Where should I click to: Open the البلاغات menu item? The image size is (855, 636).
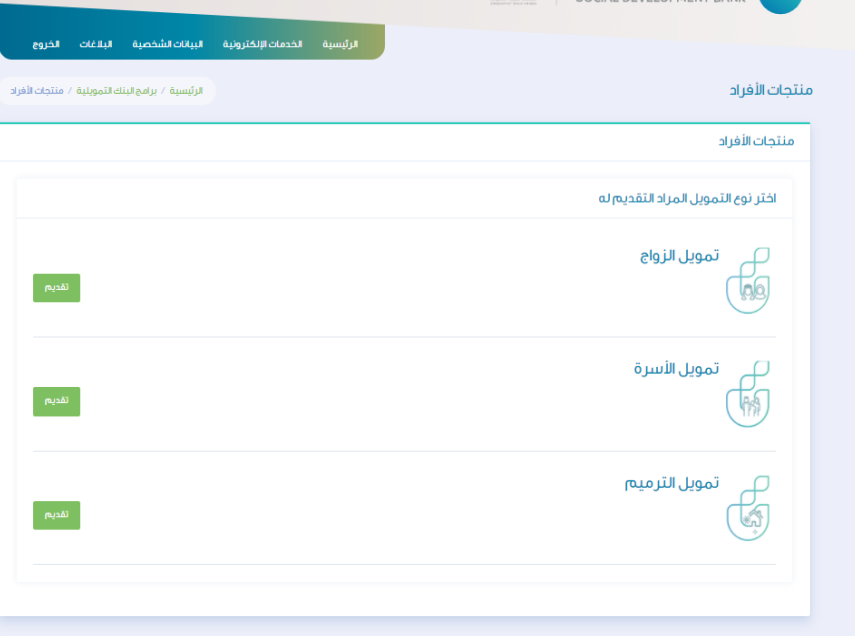96,45
